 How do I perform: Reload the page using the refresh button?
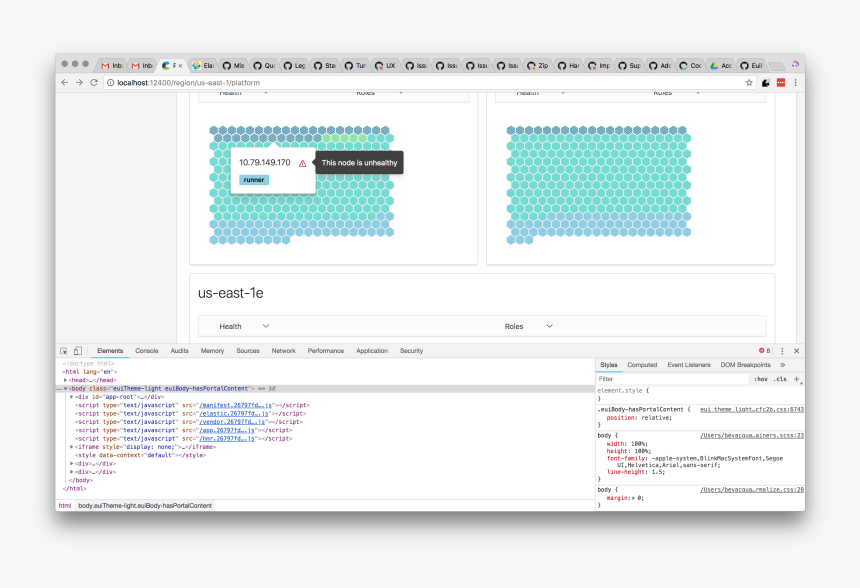click(x=94, y=83)
